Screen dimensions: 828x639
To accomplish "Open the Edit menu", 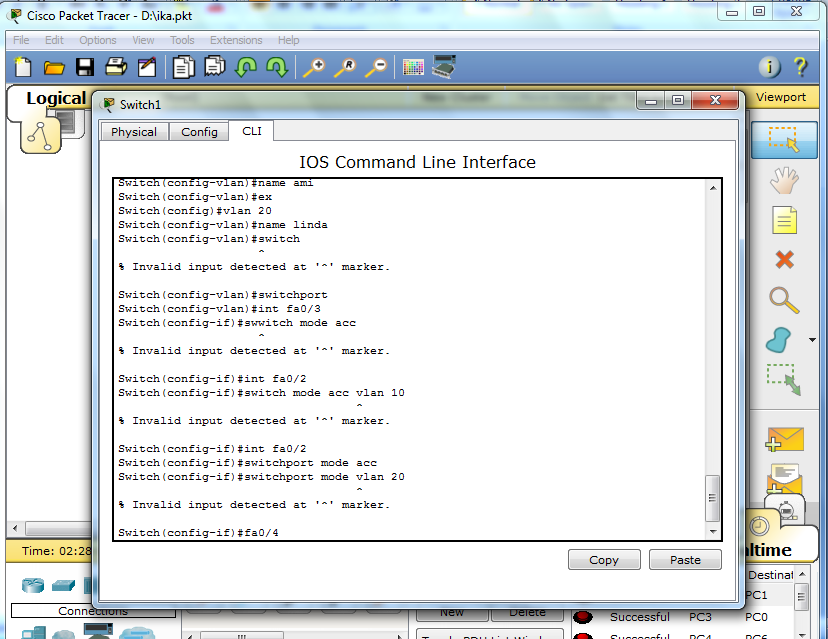I will point(54,40).
